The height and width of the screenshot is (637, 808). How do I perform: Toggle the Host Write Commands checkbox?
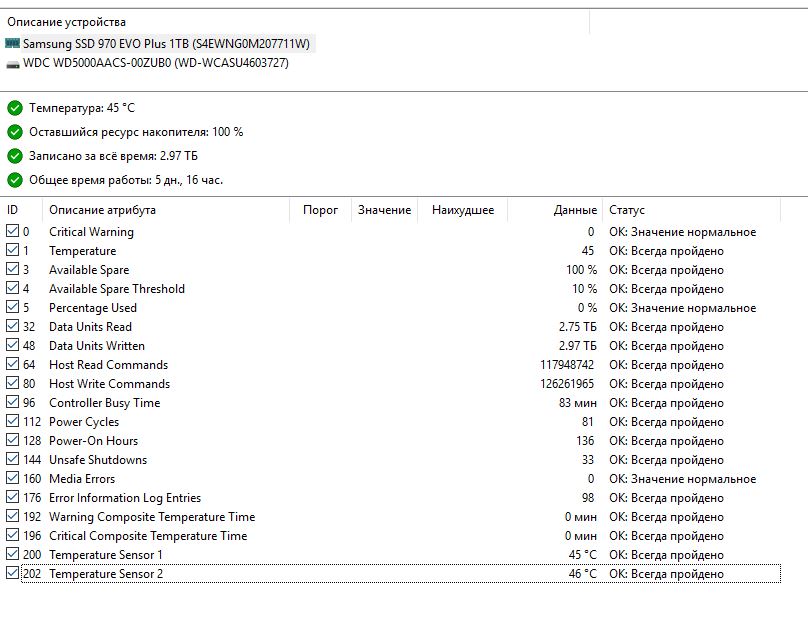12,383
